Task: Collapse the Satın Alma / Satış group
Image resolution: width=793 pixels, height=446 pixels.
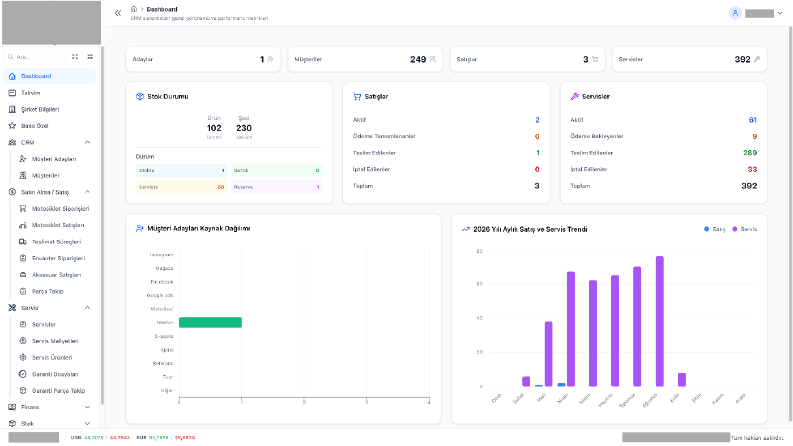Action: (x=87, y=192)
